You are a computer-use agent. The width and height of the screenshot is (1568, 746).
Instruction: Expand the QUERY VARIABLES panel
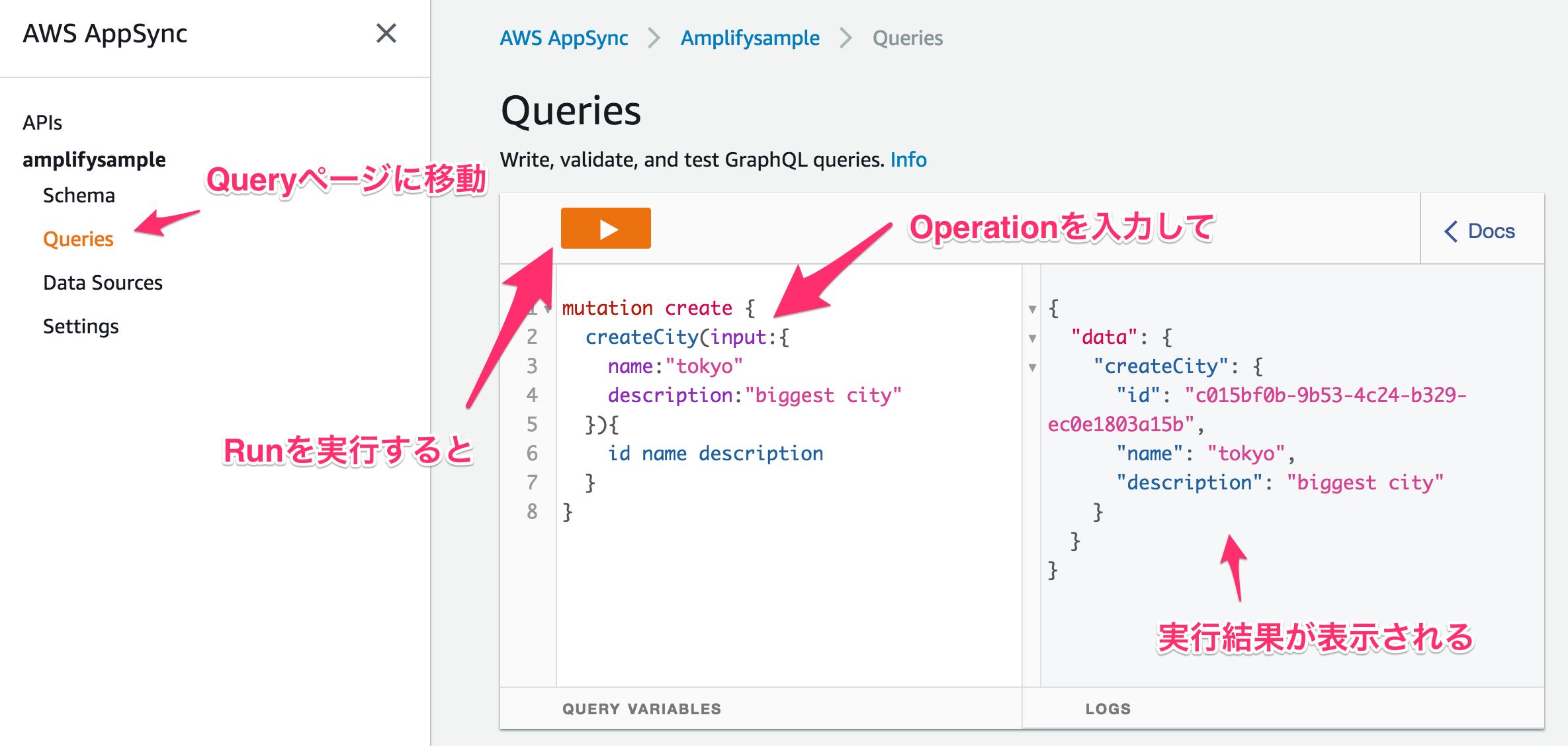pos(641,709)
